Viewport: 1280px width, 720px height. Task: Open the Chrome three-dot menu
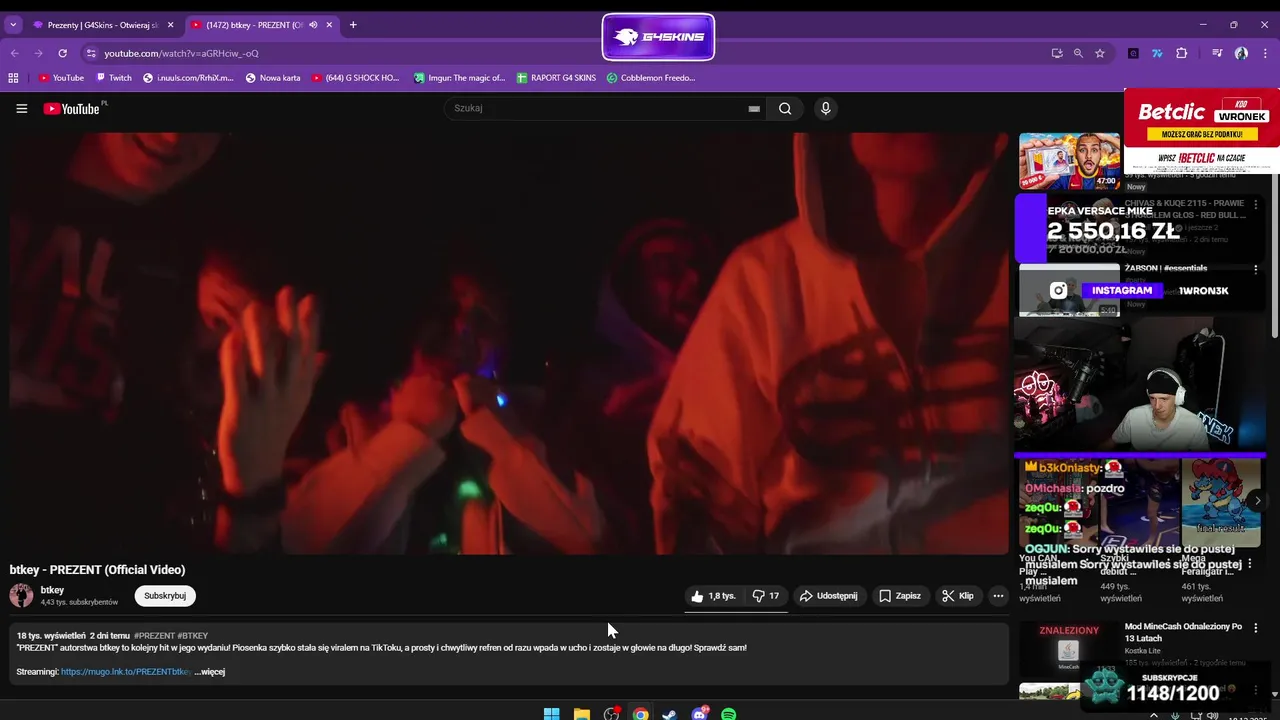click(1264, 53)
